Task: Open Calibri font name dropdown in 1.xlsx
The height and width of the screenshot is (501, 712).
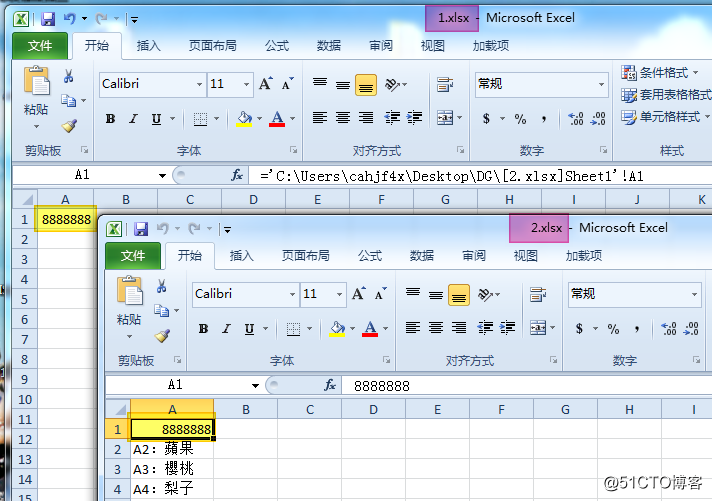Action: click(199, 84)
